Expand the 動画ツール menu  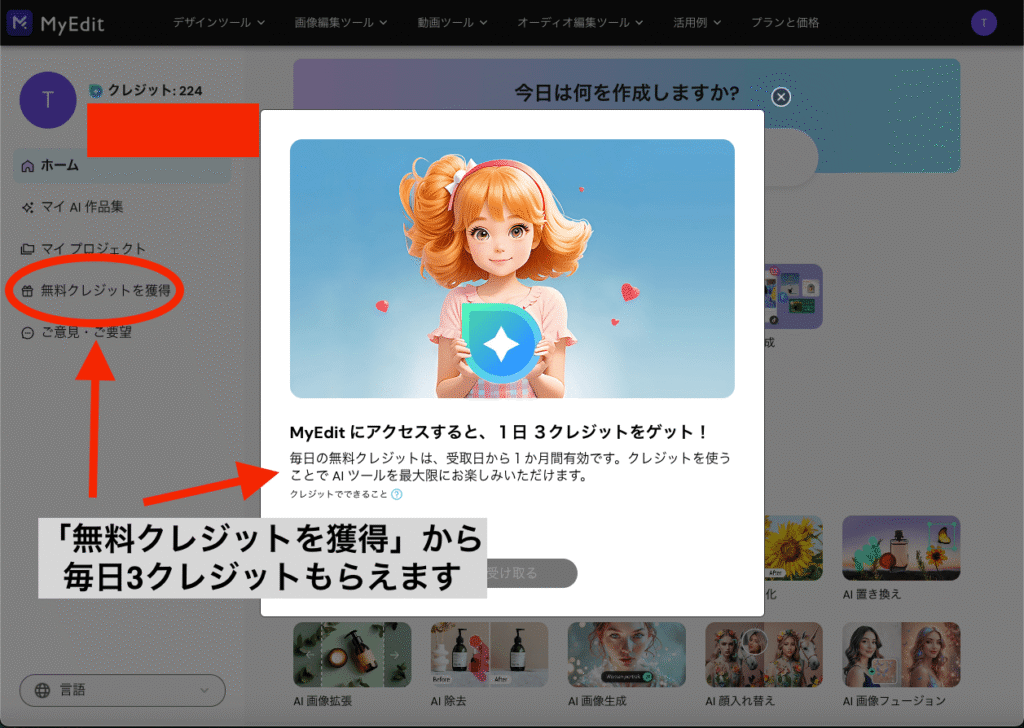pos(453,22)
